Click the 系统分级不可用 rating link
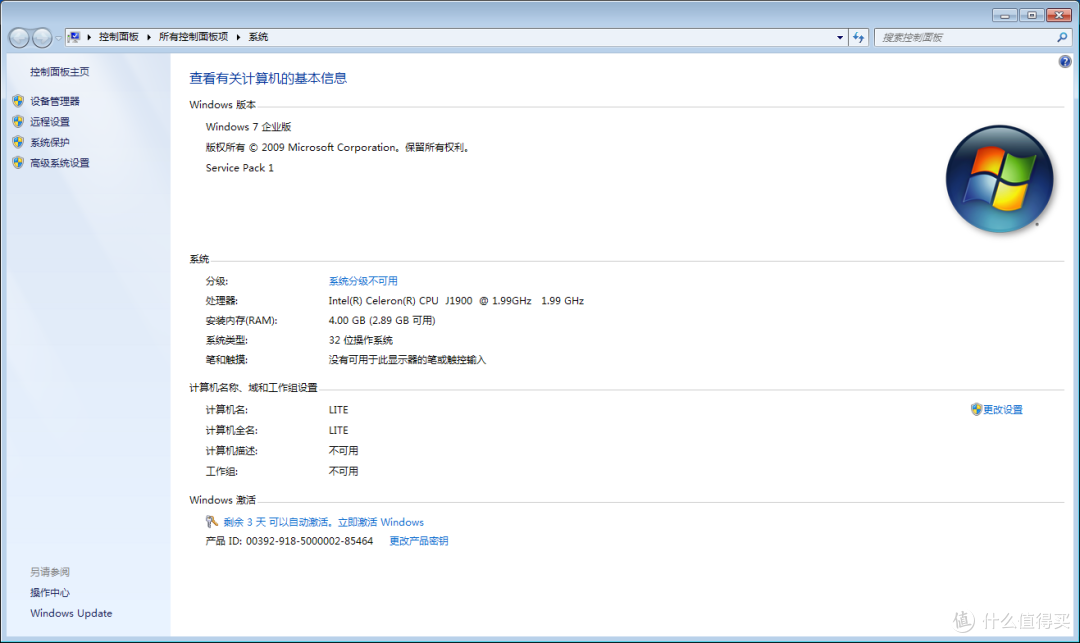 tap(363, 281)
